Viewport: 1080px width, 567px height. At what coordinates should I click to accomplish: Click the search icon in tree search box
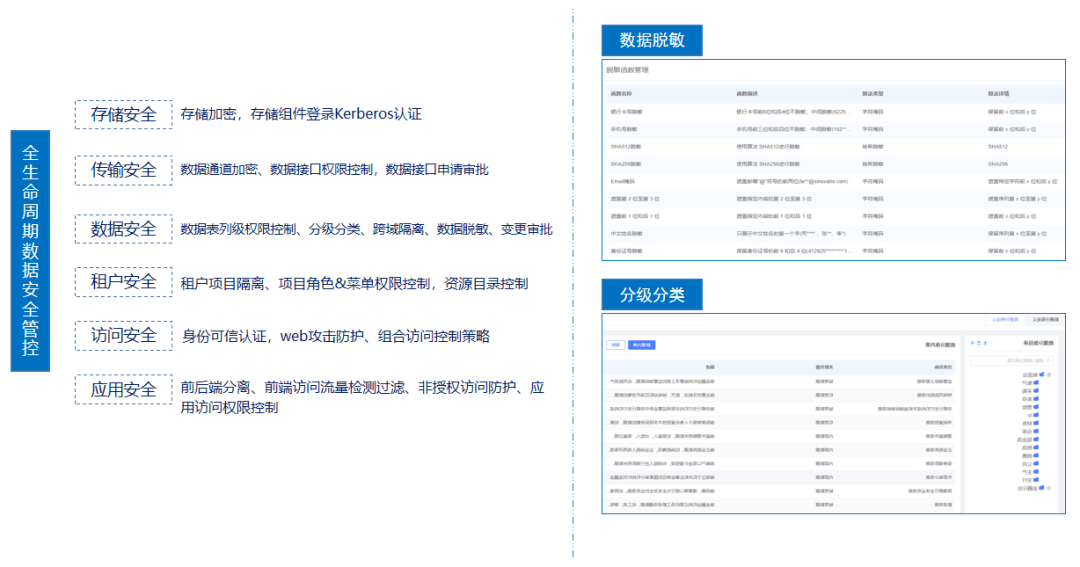(1049, 359)
